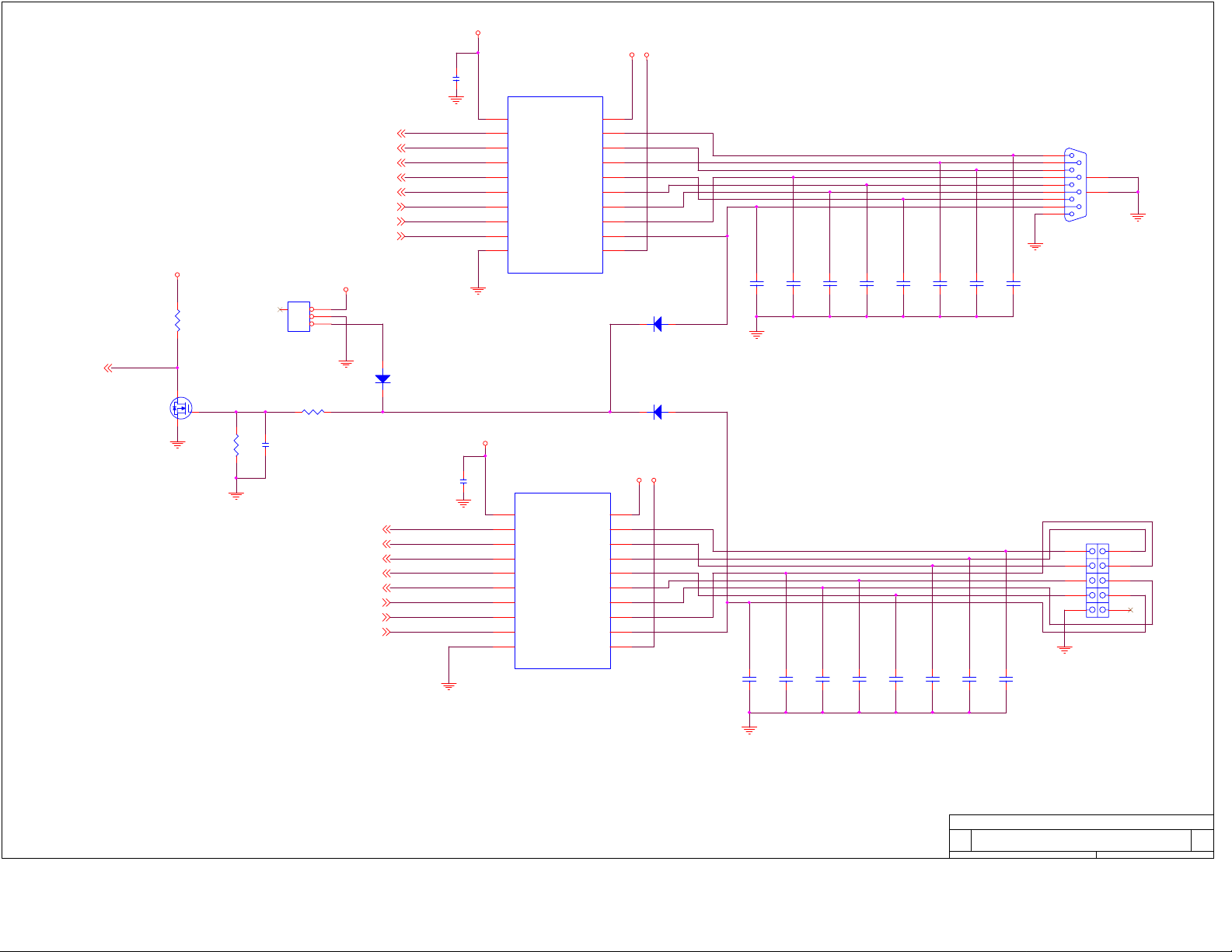Select the ground symbol under the RC network
The height and width of the screenshot is (952, 1232).
point(236,495)
